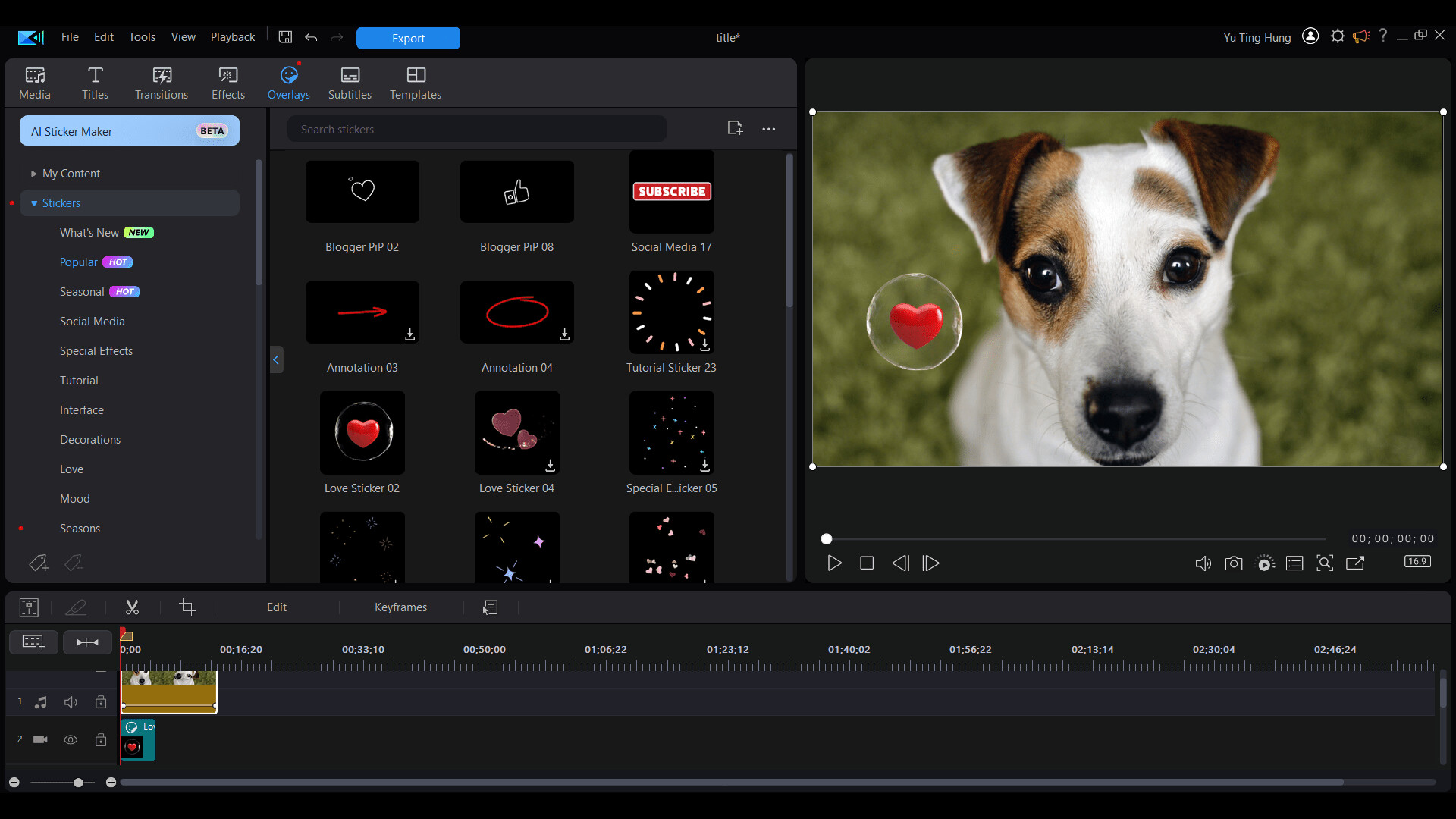Adjust the timeline zoom slider

(78, 782)
